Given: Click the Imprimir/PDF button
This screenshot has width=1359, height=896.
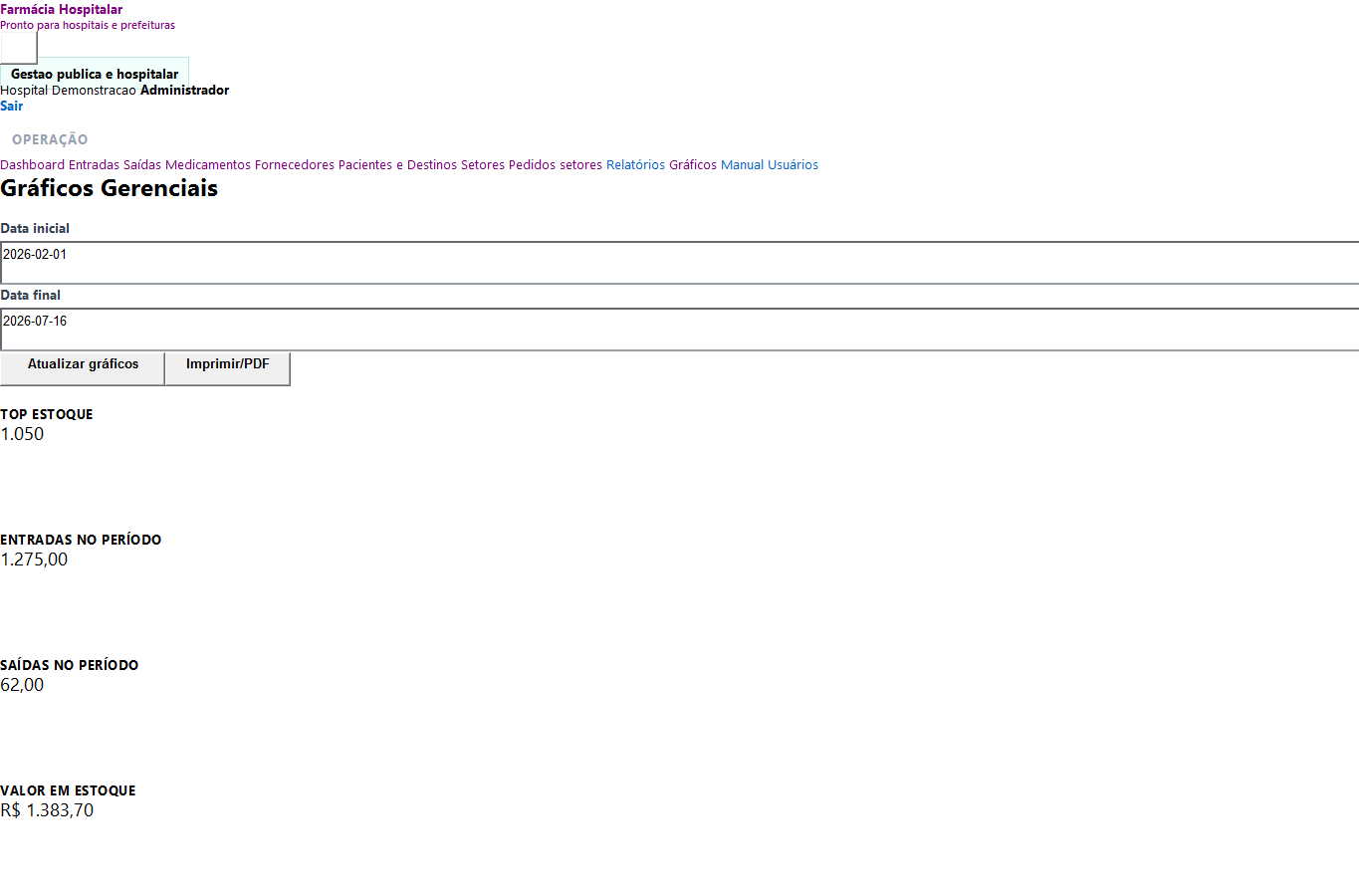Looking at the screenshot, I should (228, 368).
